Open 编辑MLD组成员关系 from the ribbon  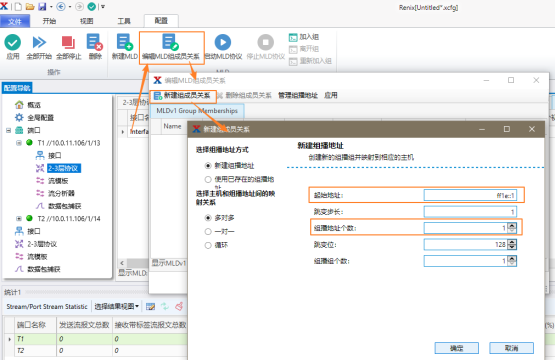(x=171, y=47)
